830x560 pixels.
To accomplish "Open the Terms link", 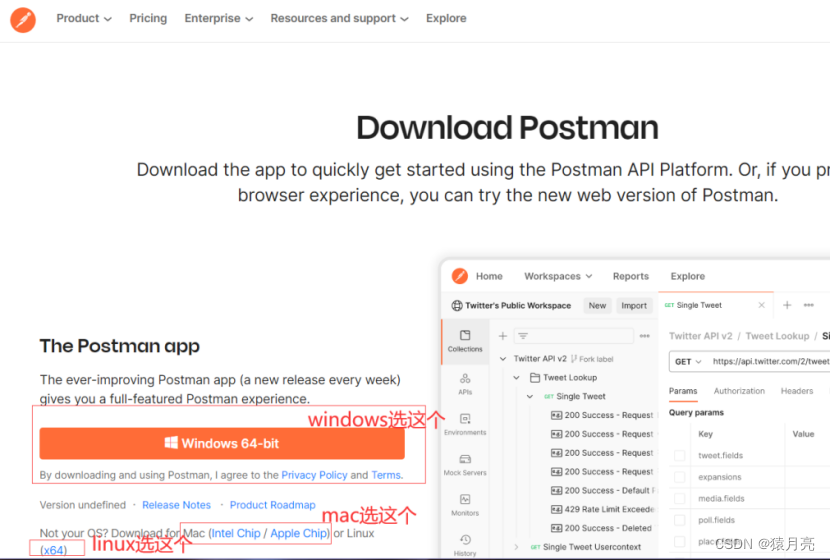I will point(386,475).
